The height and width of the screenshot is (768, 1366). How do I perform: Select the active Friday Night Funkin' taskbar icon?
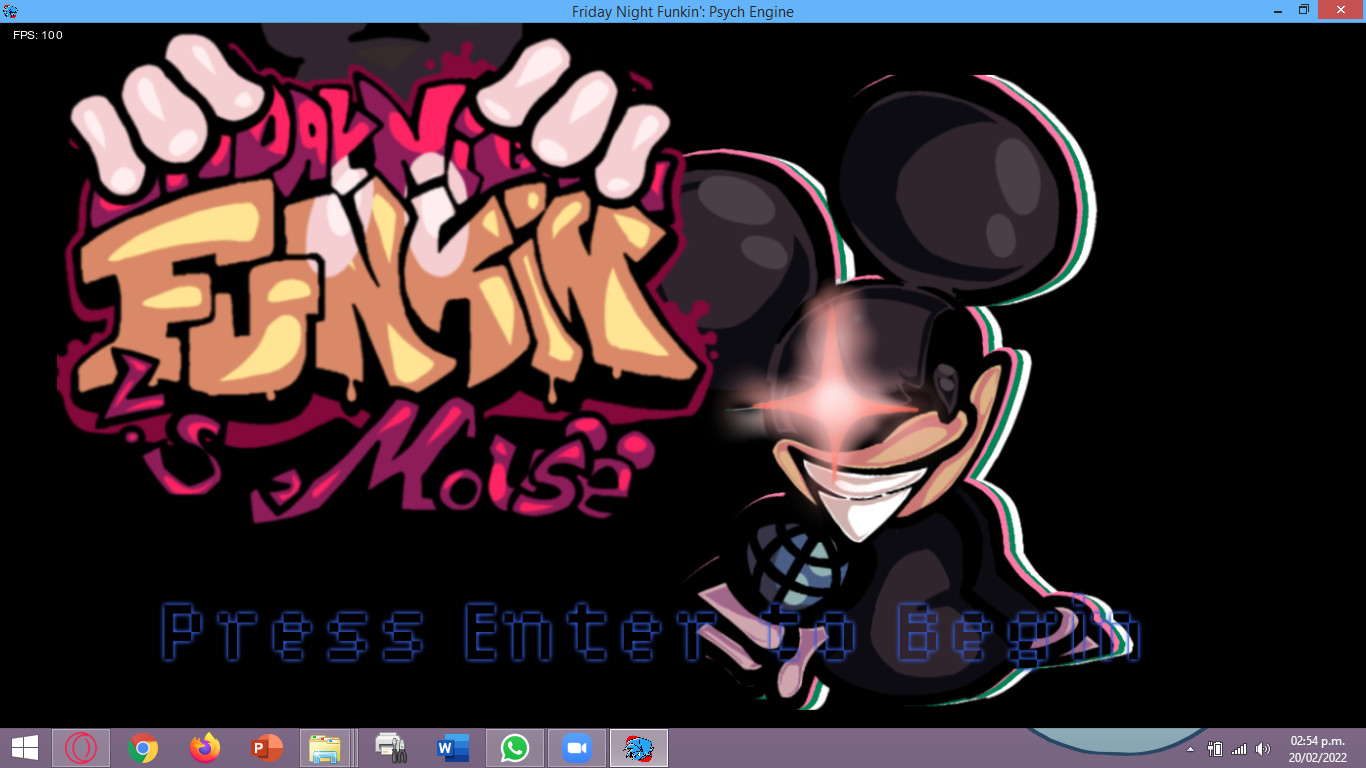(638, 747)
